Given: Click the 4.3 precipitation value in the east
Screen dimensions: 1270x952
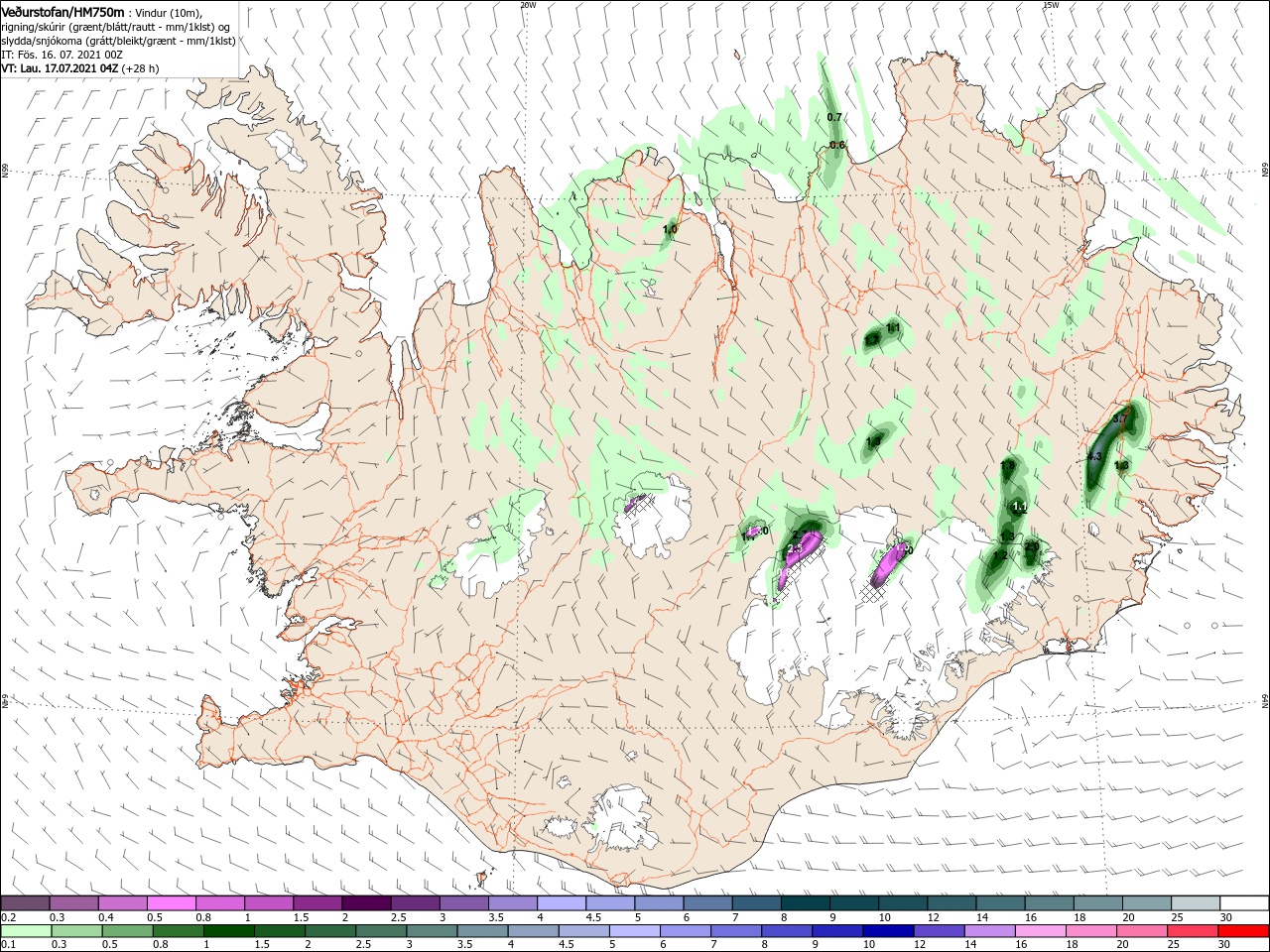Looking at the screenshot, I should 1094,456.
